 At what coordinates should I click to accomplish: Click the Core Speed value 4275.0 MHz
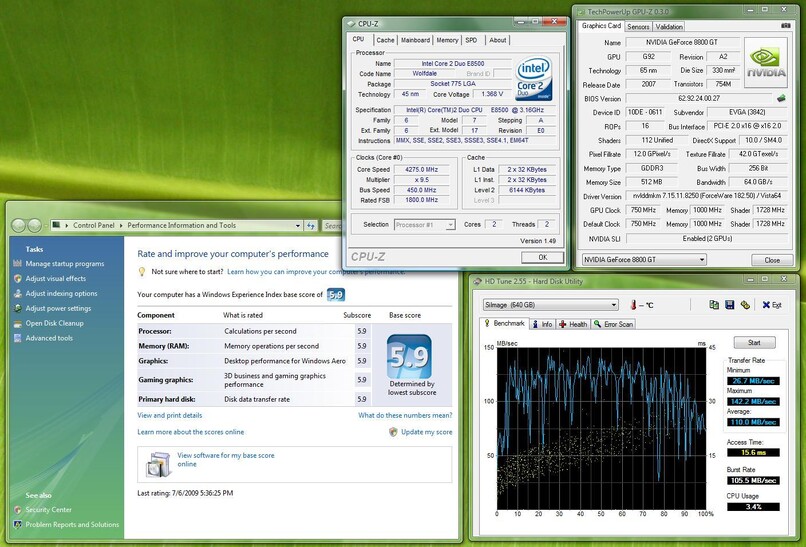pos(422,169)
